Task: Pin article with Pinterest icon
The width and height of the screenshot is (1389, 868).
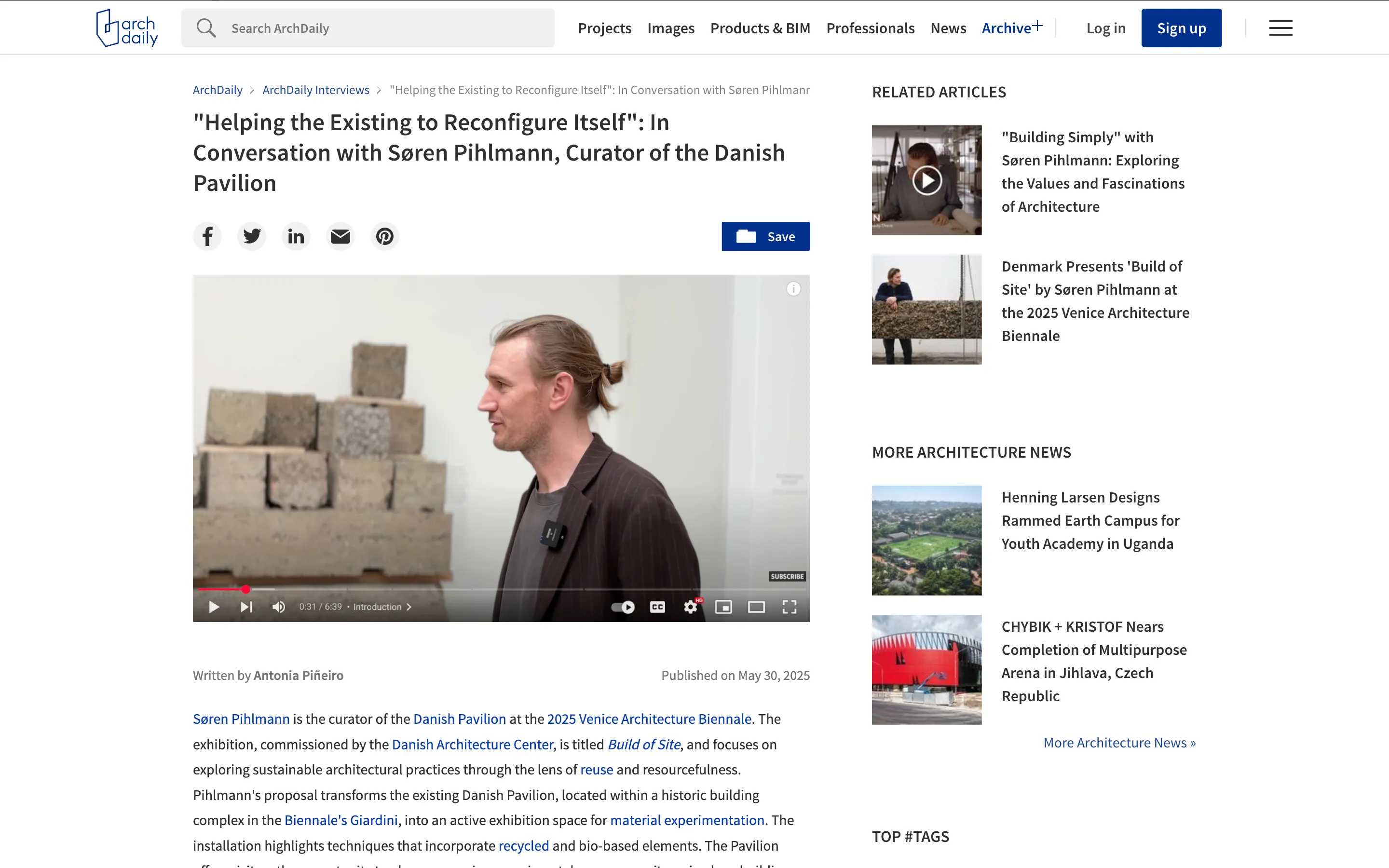Action: [x=384, y=236]
